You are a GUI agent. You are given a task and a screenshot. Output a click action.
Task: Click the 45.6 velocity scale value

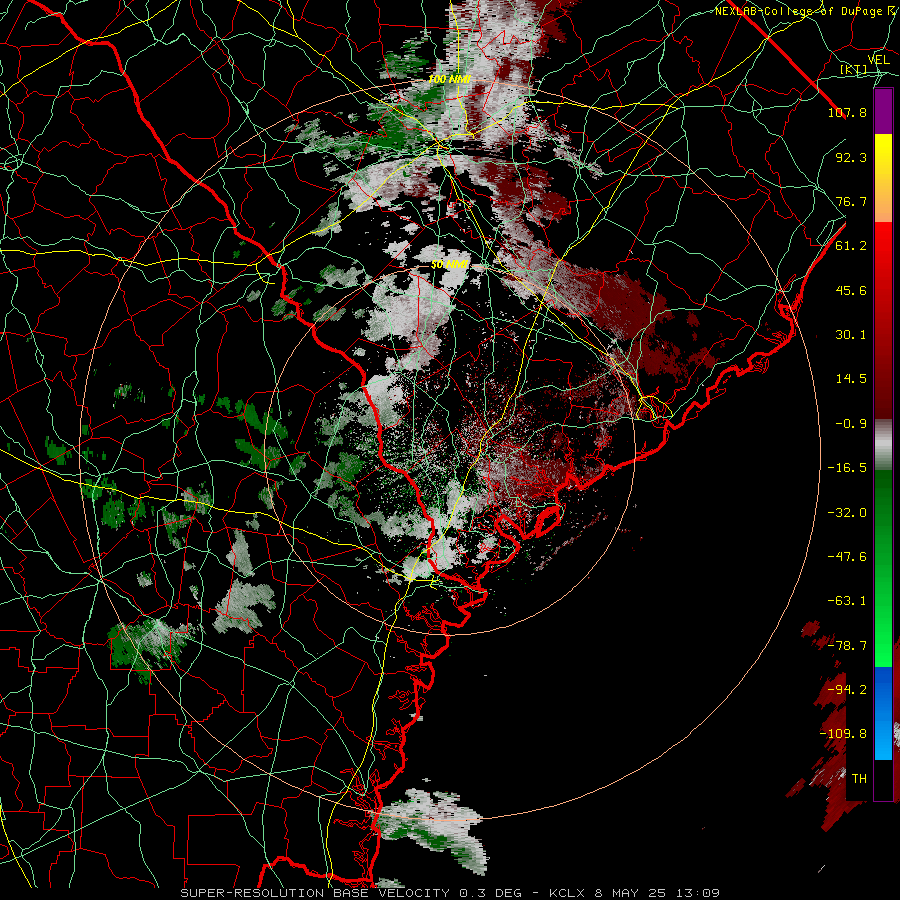(x=851, y=290)
